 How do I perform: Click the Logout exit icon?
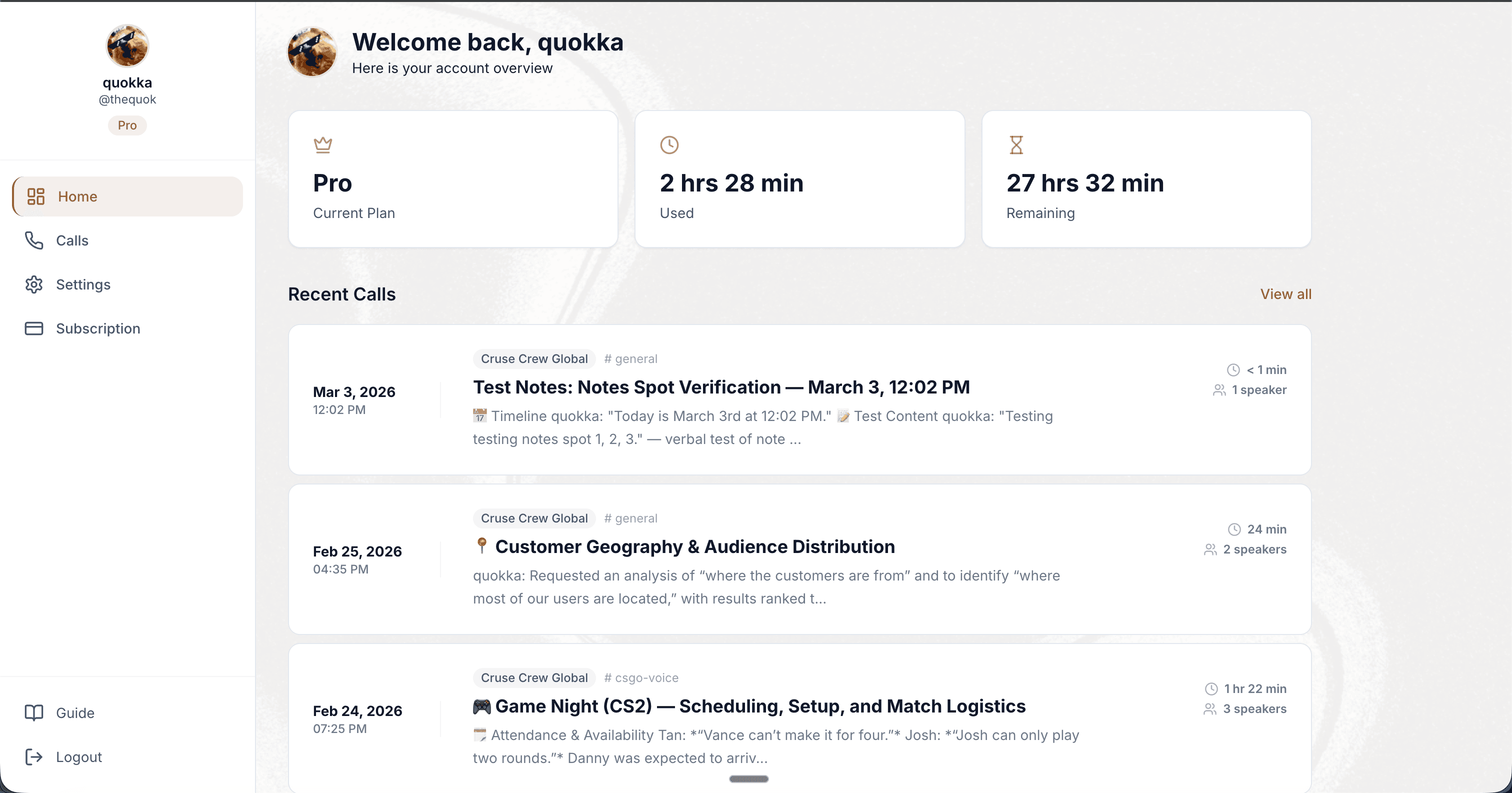[x=34, y=756]
